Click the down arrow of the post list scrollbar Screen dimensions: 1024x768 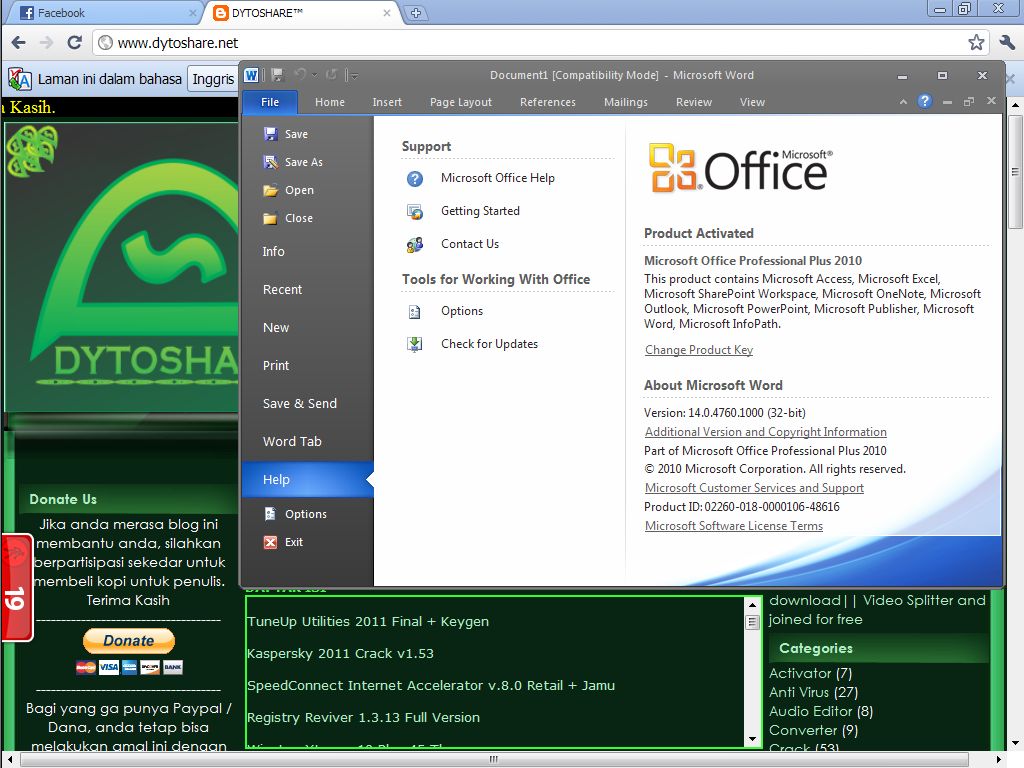pyautogui.click(x=752, y=739)
